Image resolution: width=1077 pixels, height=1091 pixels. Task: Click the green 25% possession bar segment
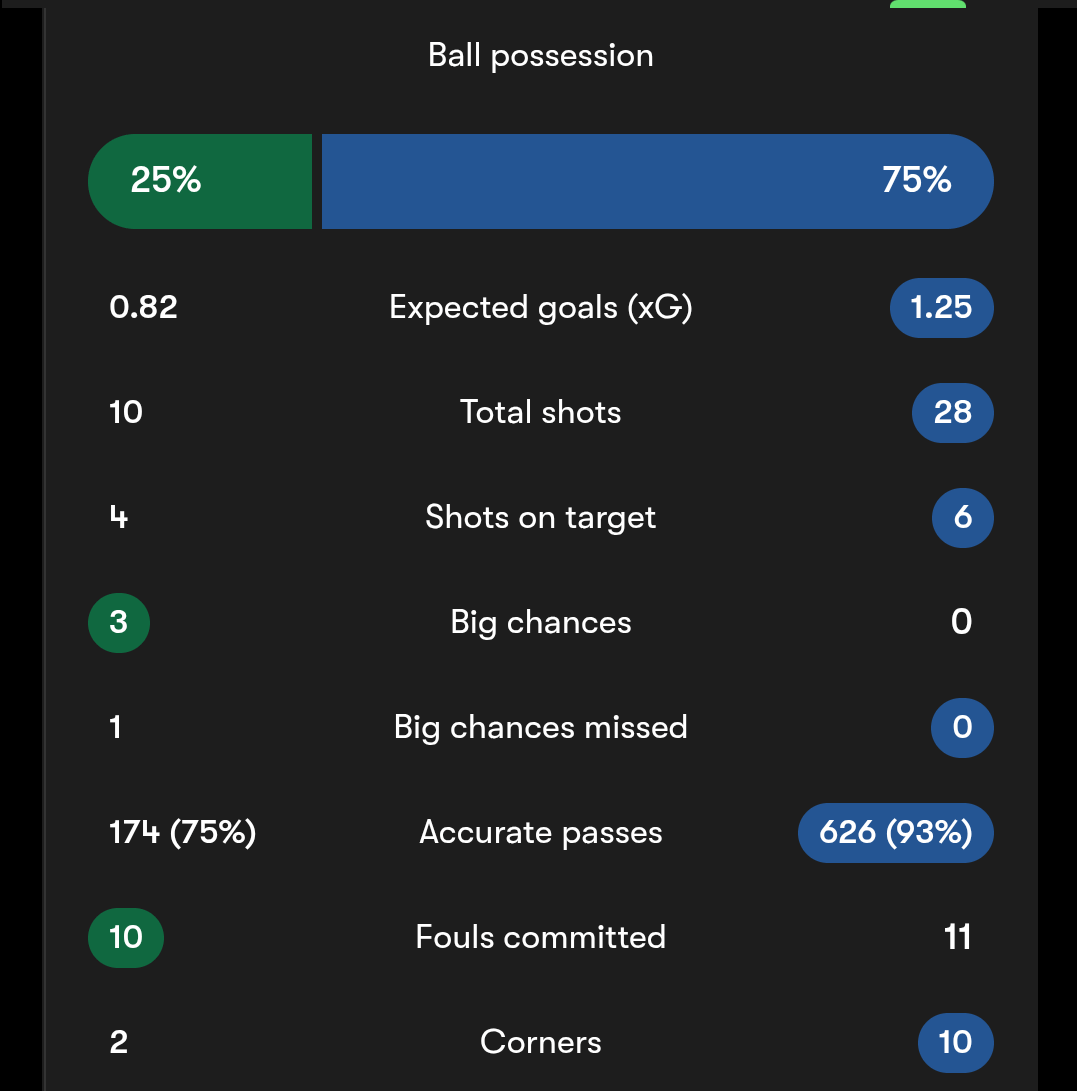coord(200,181)
